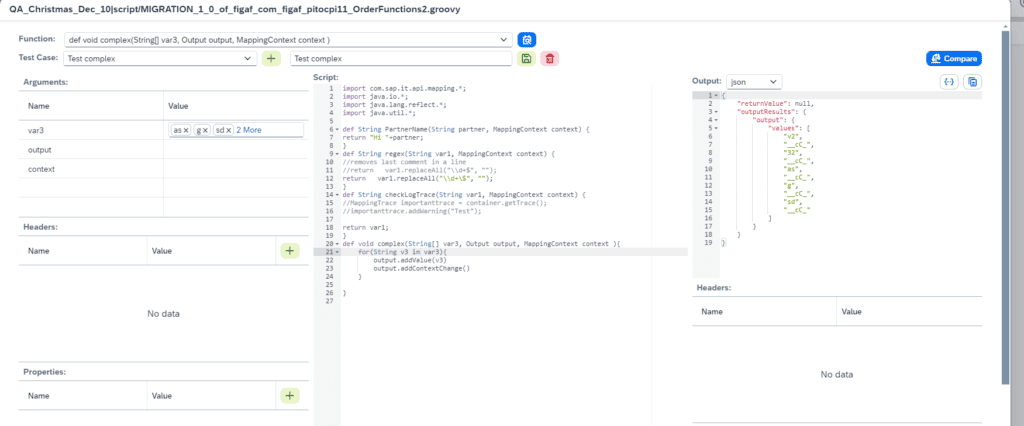This screenshot has height=426, width=1024.
Task: Add a new test case with green plus
Action: (271, 59)
